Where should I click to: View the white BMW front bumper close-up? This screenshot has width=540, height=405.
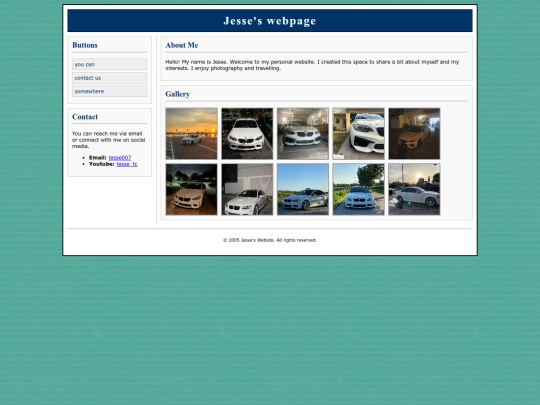click(x=359, y=134)
